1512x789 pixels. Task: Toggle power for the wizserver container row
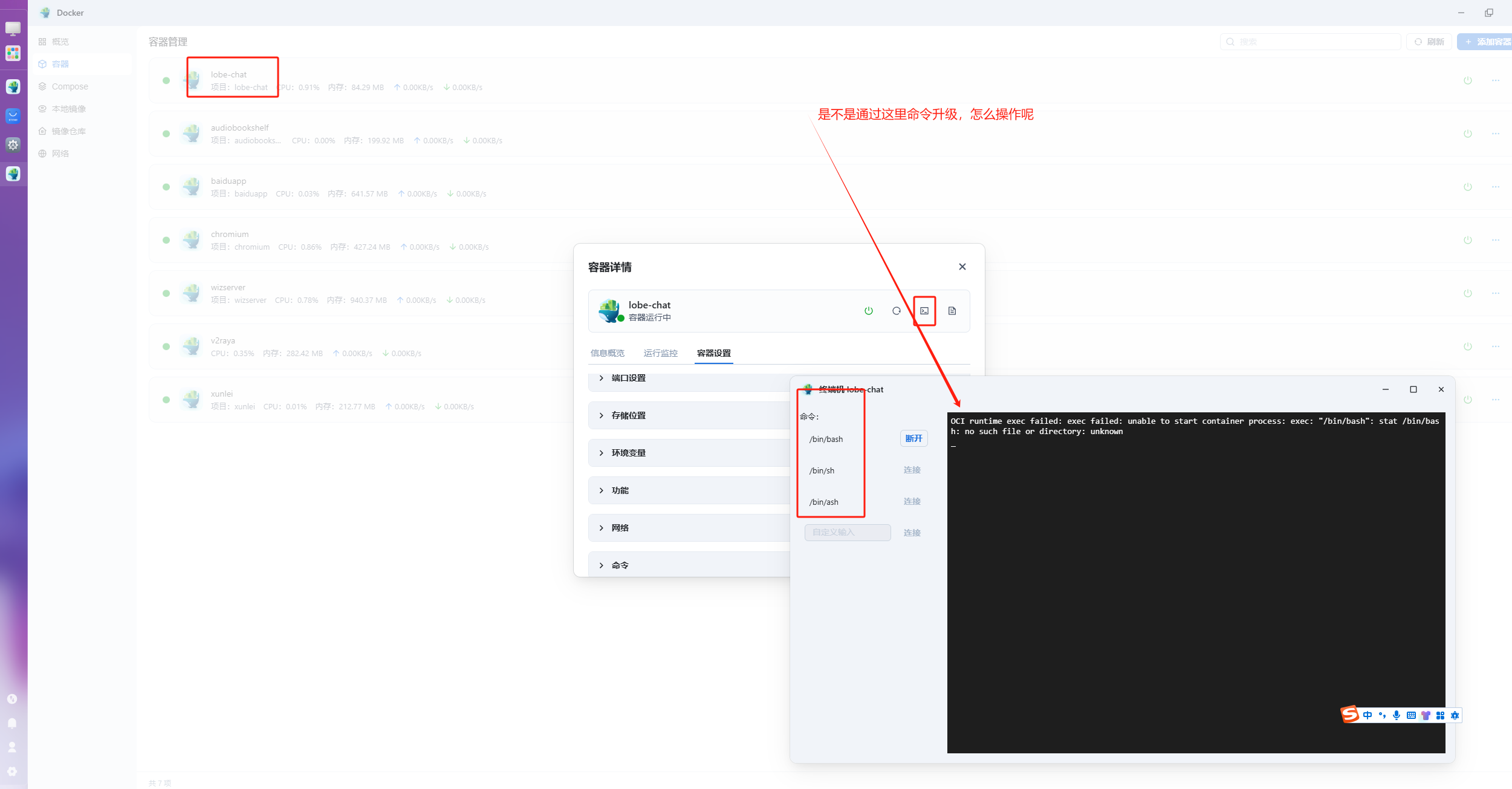pos(1467,293)
